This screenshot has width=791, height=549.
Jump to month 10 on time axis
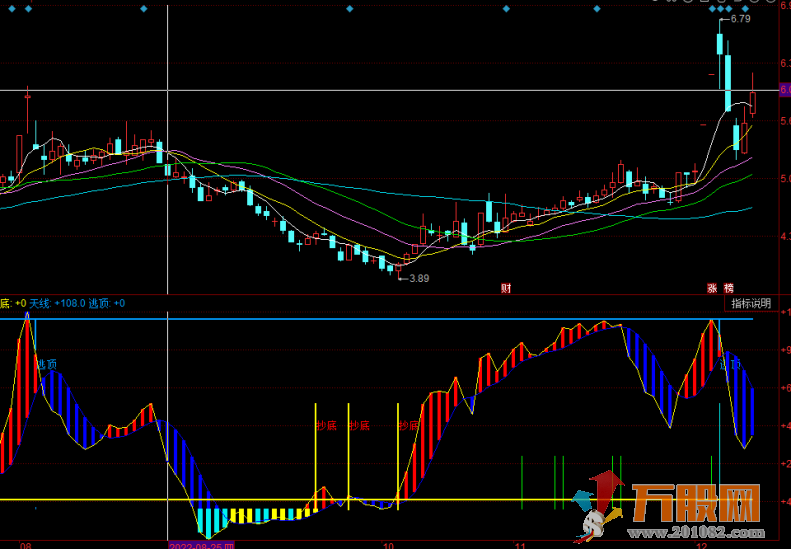tap(388, 545)
